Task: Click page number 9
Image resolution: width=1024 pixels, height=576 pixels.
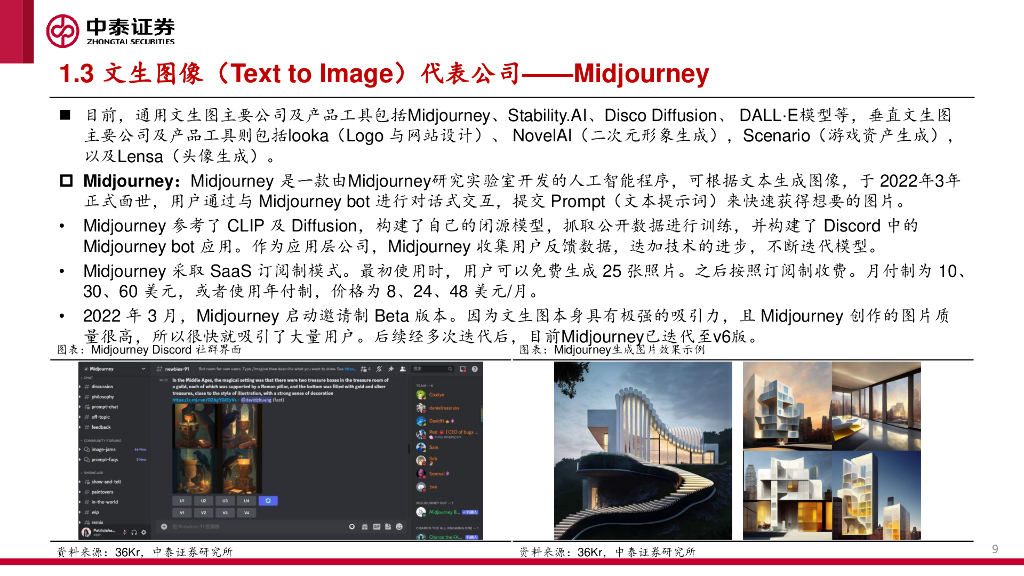Action: point(995,549)
